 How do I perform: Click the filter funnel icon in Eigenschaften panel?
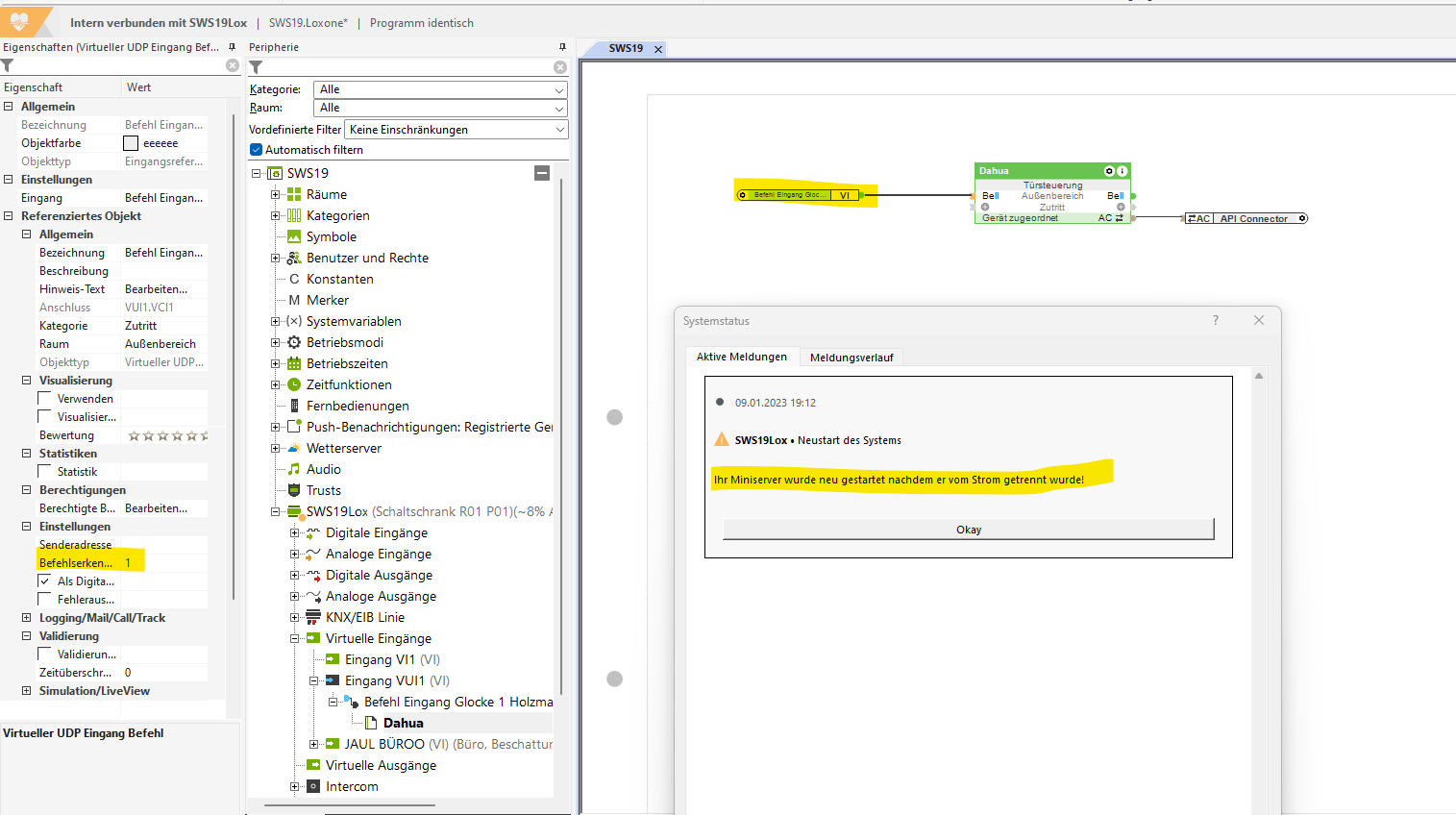7,65
